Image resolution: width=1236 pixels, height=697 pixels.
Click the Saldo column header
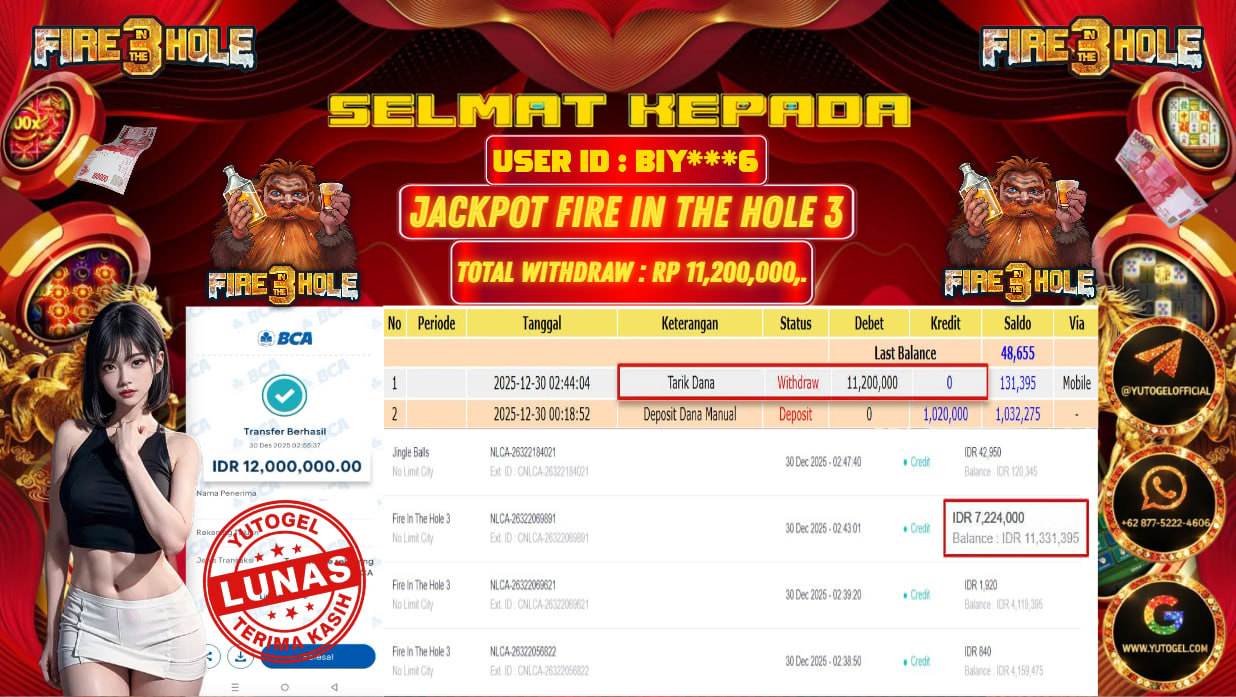click(x=1016, y=323)
